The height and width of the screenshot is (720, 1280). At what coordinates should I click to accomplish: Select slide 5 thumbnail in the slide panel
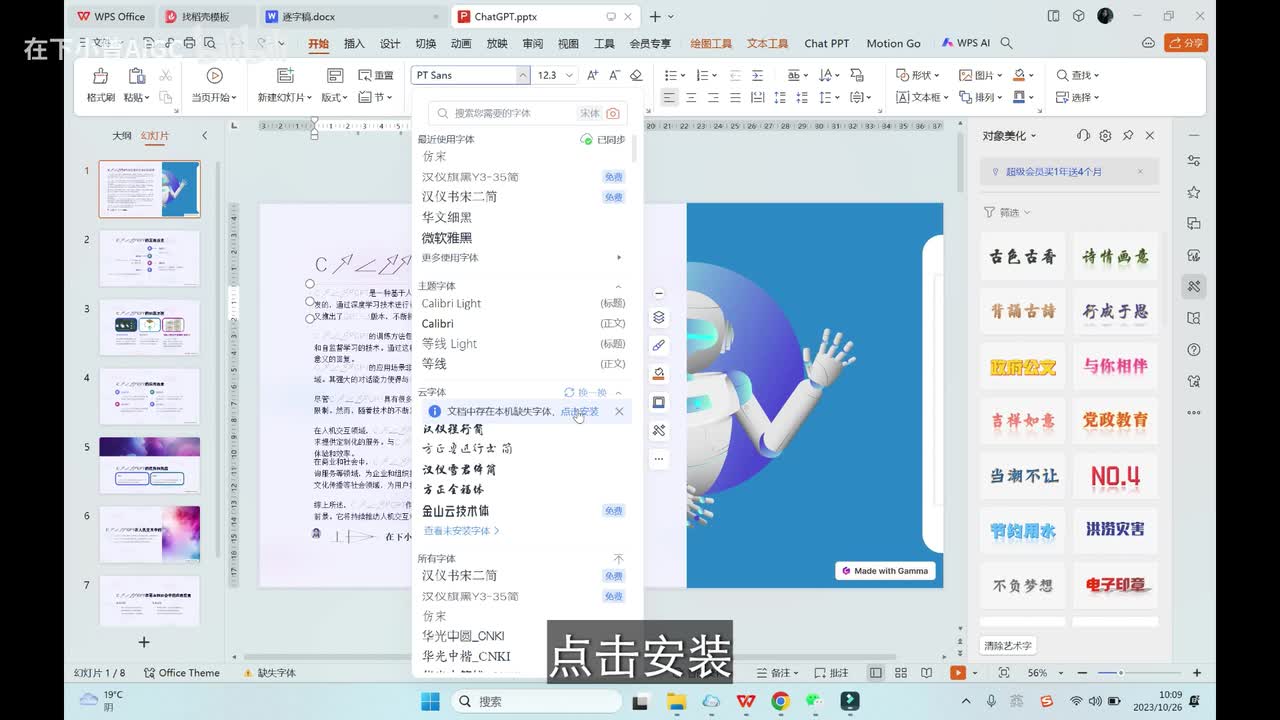149,465
